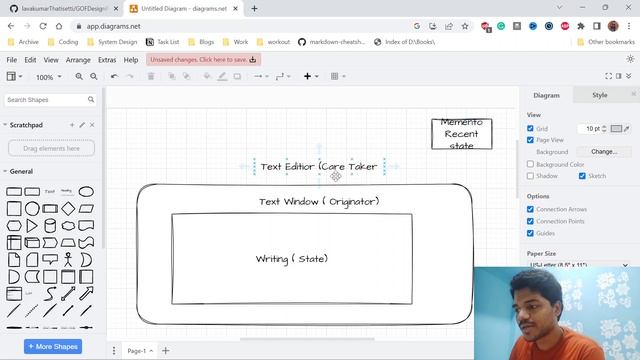Click the Unsaved changes save banner
The width and height of the screenshot is (640, 360).
click(x=203, y=60)
